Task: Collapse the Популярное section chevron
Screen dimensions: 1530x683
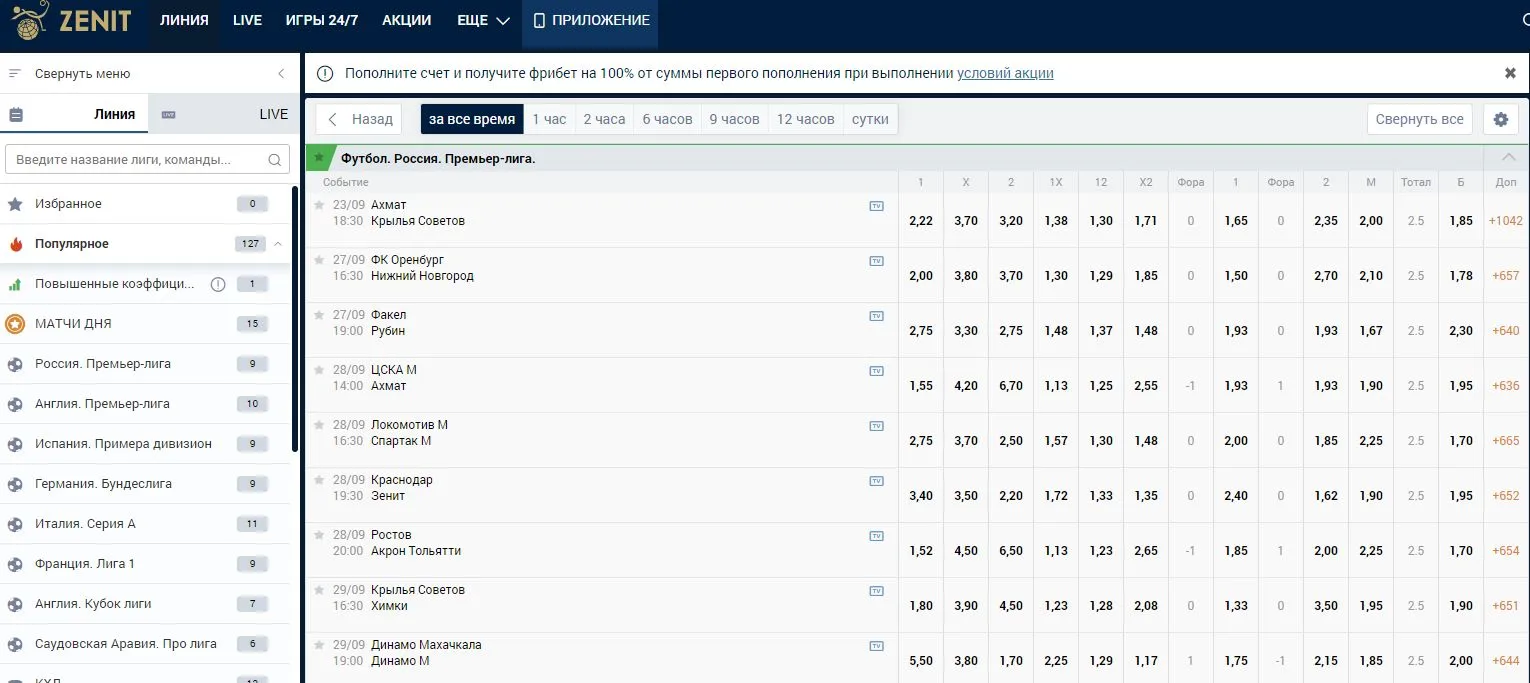Action: click(x=278, y=244)
